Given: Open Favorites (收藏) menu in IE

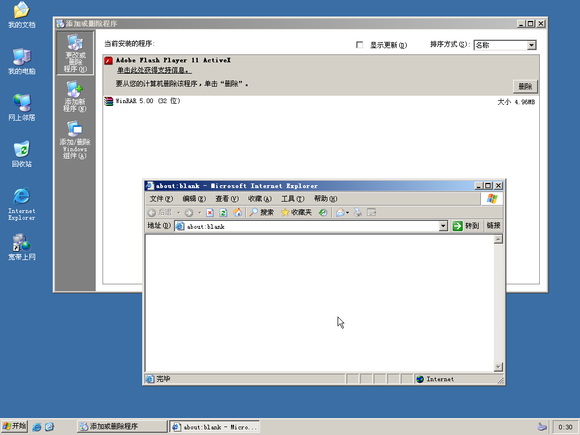Looking at the screenshot, I should coord(260,199).
